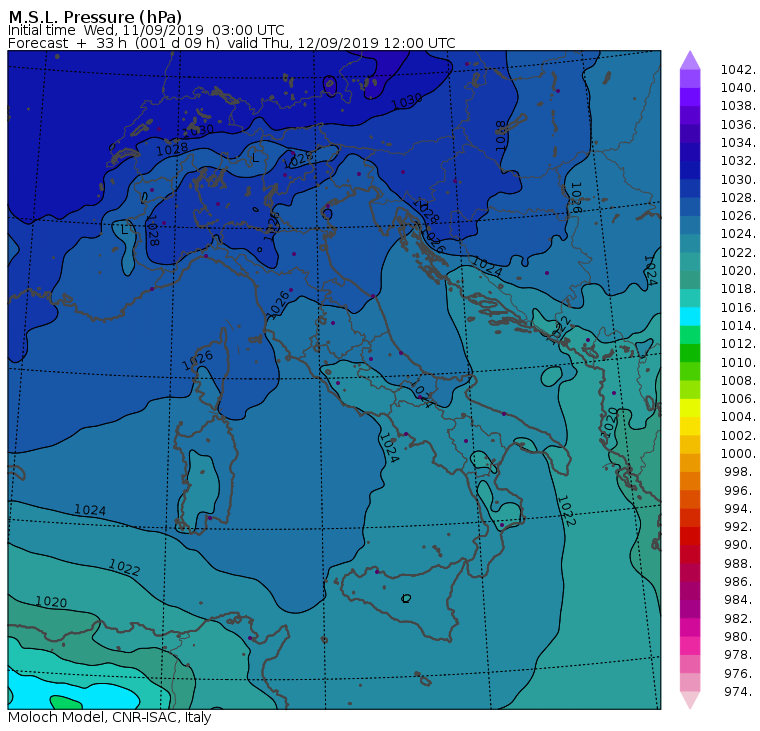
Task: Click the "1012." legend label
Action: pos(738,344)
